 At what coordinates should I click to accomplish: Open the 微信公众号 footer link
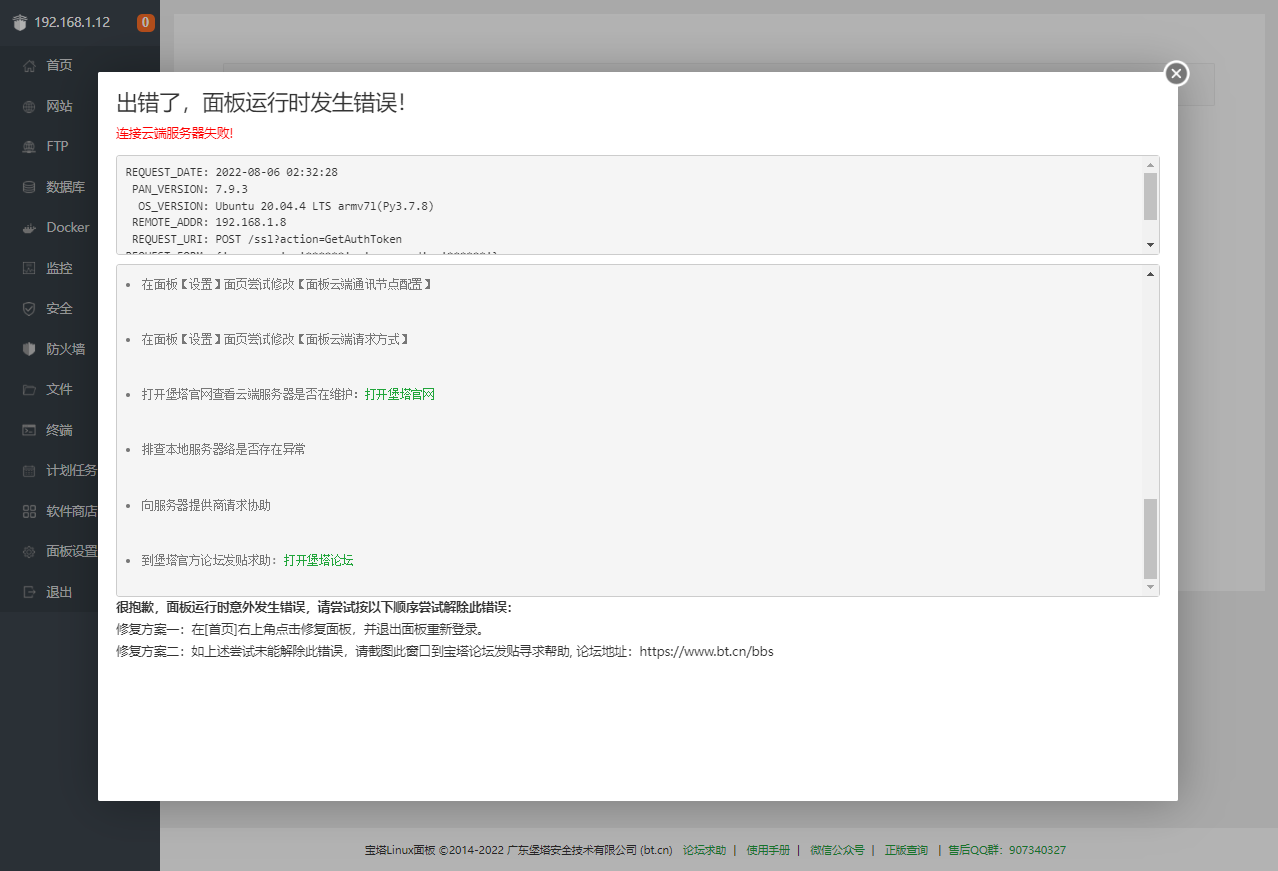(x=837, y=850)
